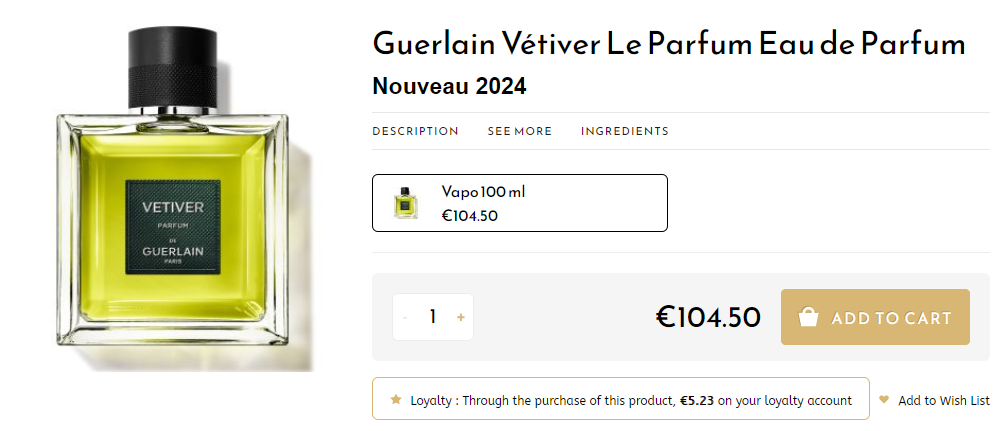Click the Nouveau 2024 subtitle
The width and height of the screenshot is (998, 431).
pos(449,87)
